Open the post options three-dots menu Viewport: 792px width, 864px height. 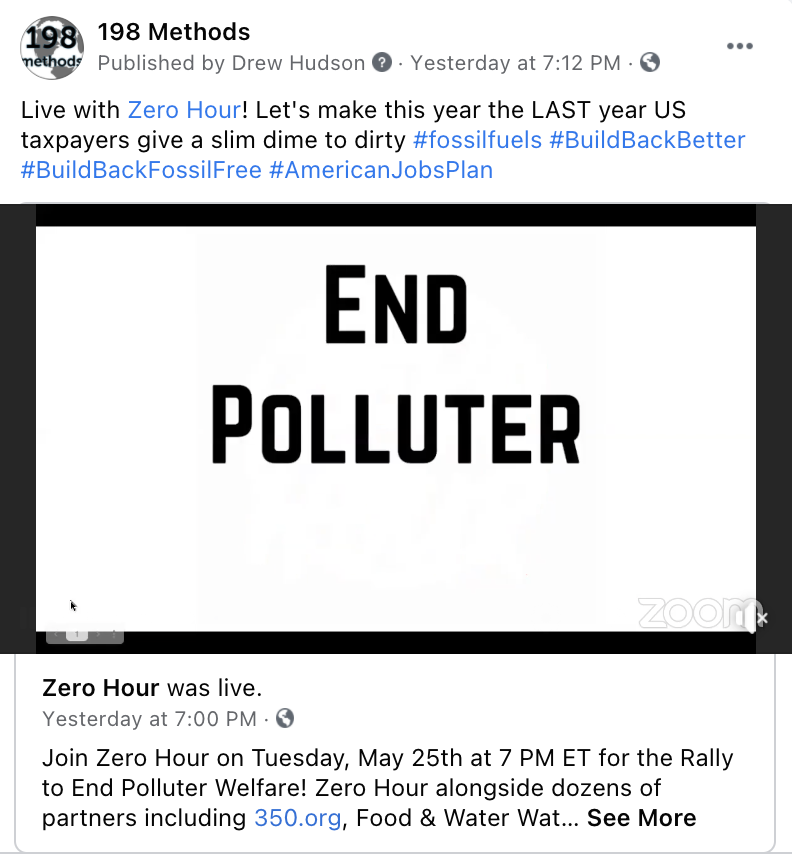click(x=739, y=46)
